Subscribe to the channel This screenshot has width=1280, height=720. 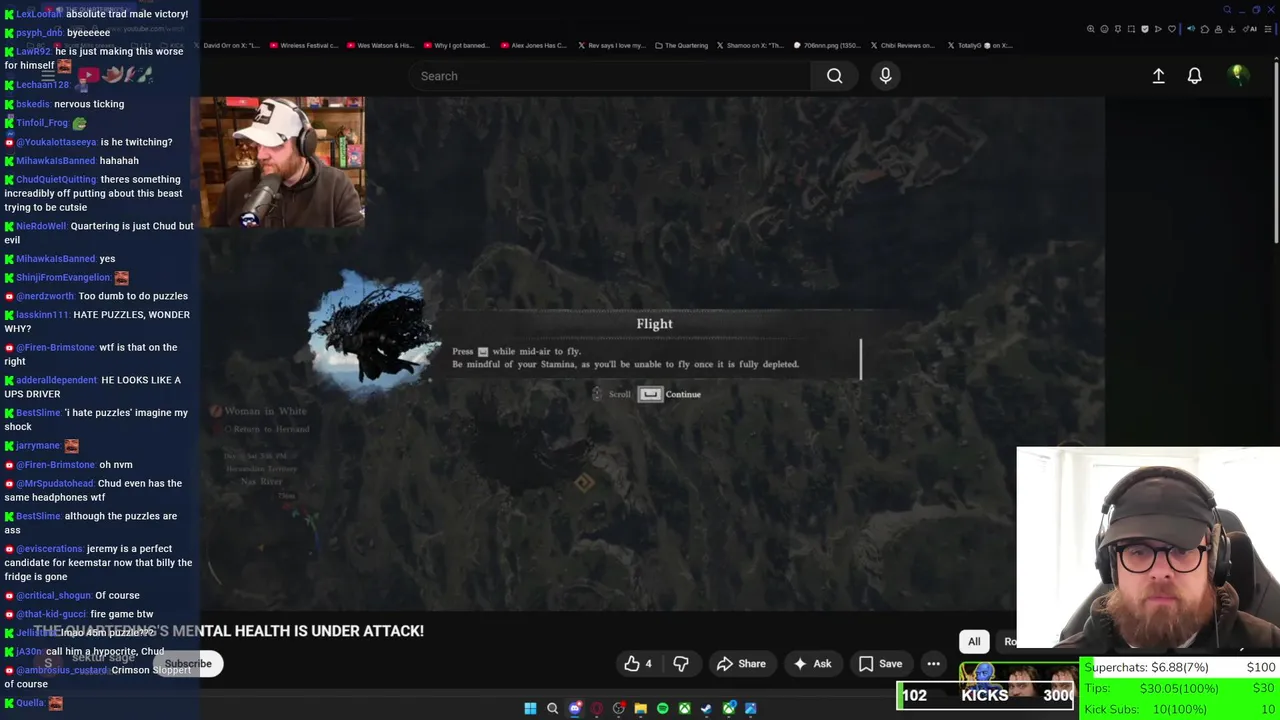[188, 663]
